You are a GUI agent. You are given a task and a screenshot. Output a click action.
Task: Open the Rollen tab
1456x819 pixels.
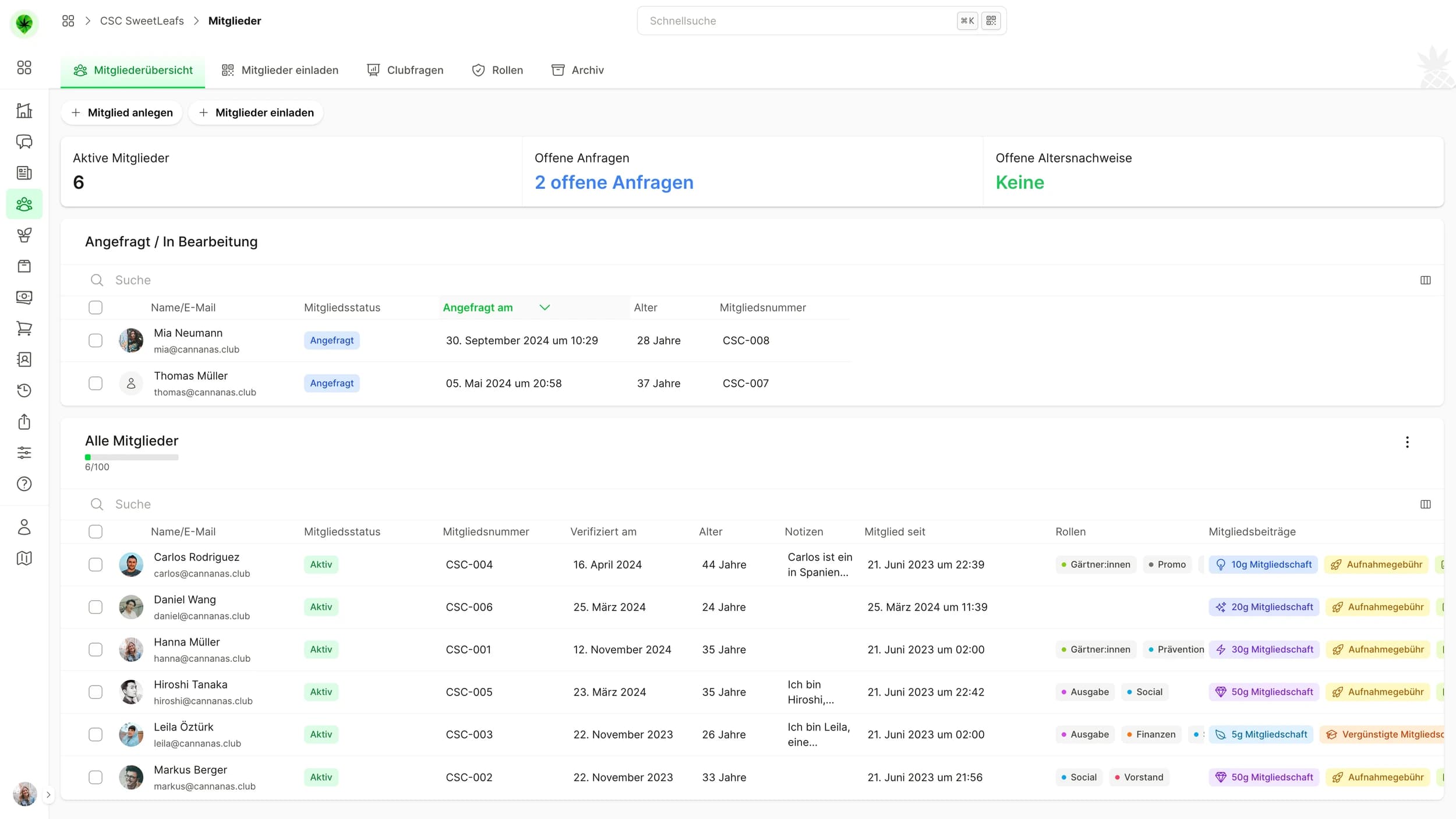click(497, 70)
